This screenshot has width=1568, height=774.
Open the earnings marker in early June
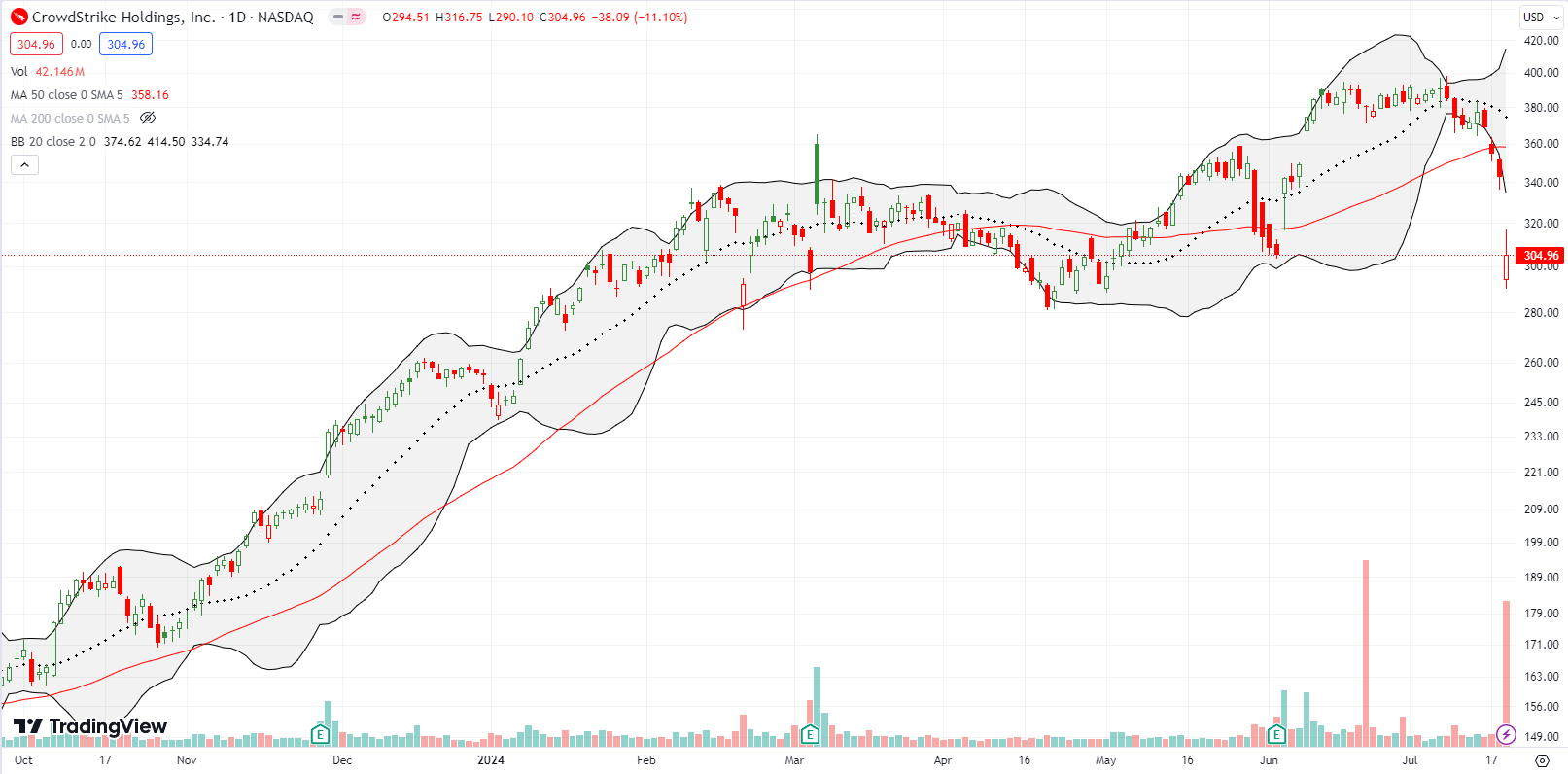(x=1276, y=734)
